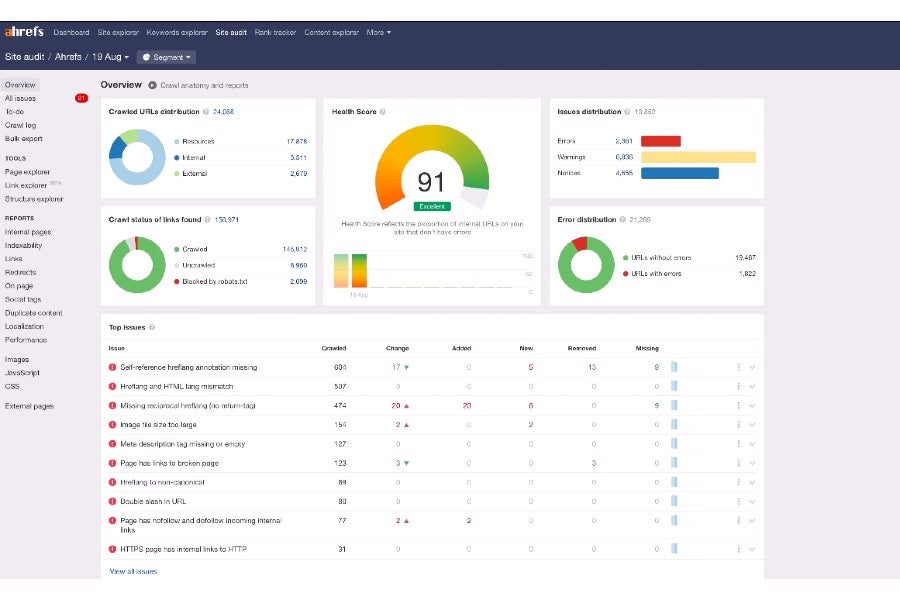Open the 19 Aug crawl date dropdown
Screen dimensions: 900x600
(110, 57)
